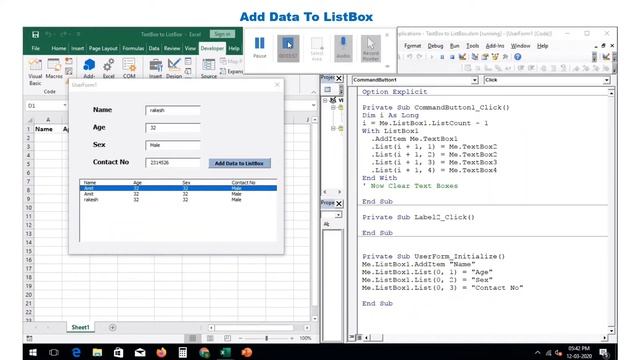Viewport: 640px width, 360px height.
Task: Open the CommandButton1 object dropdown
Action: [x=475, y=80]
